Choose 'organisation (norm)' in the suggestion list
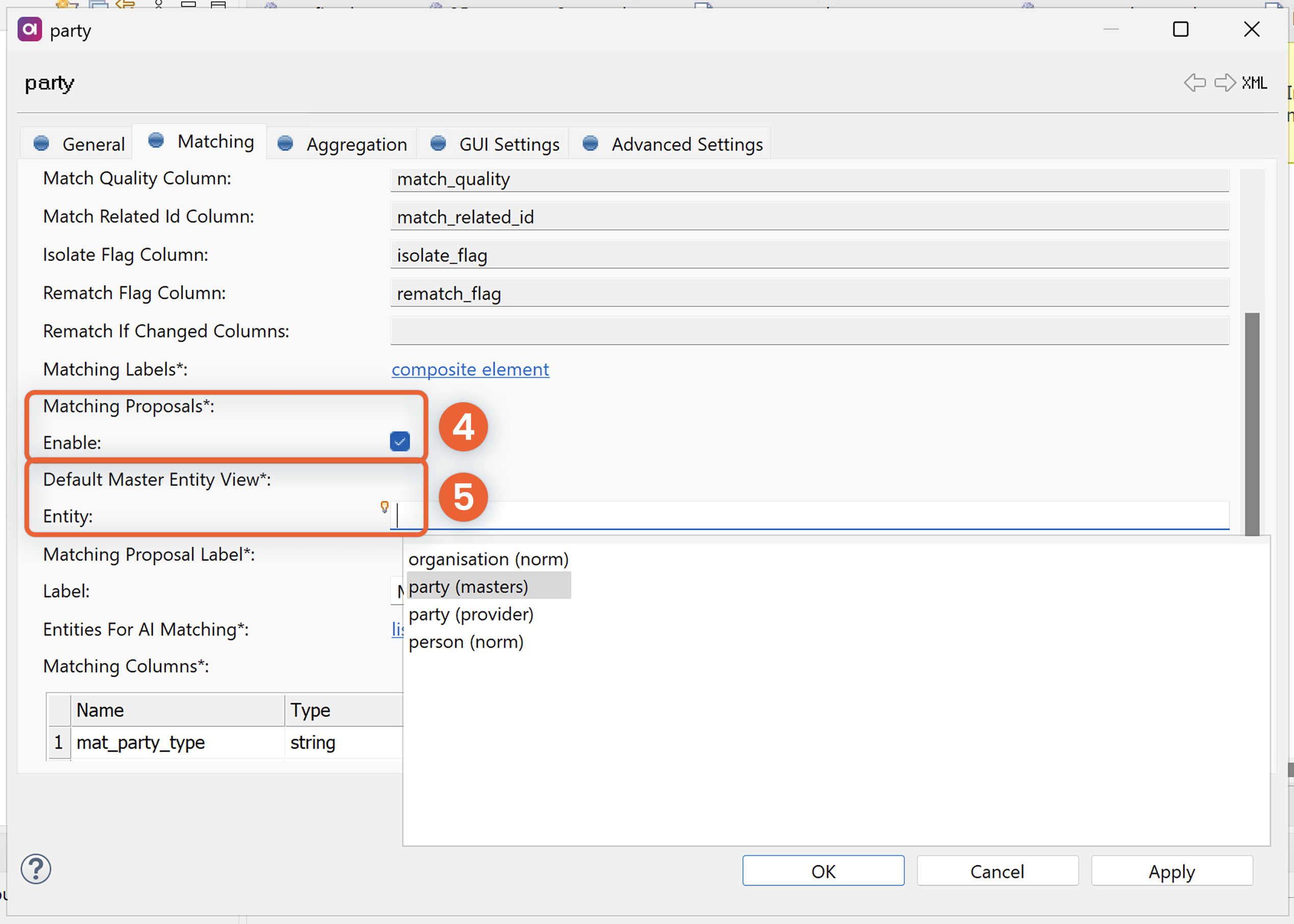 pos(488,559)
